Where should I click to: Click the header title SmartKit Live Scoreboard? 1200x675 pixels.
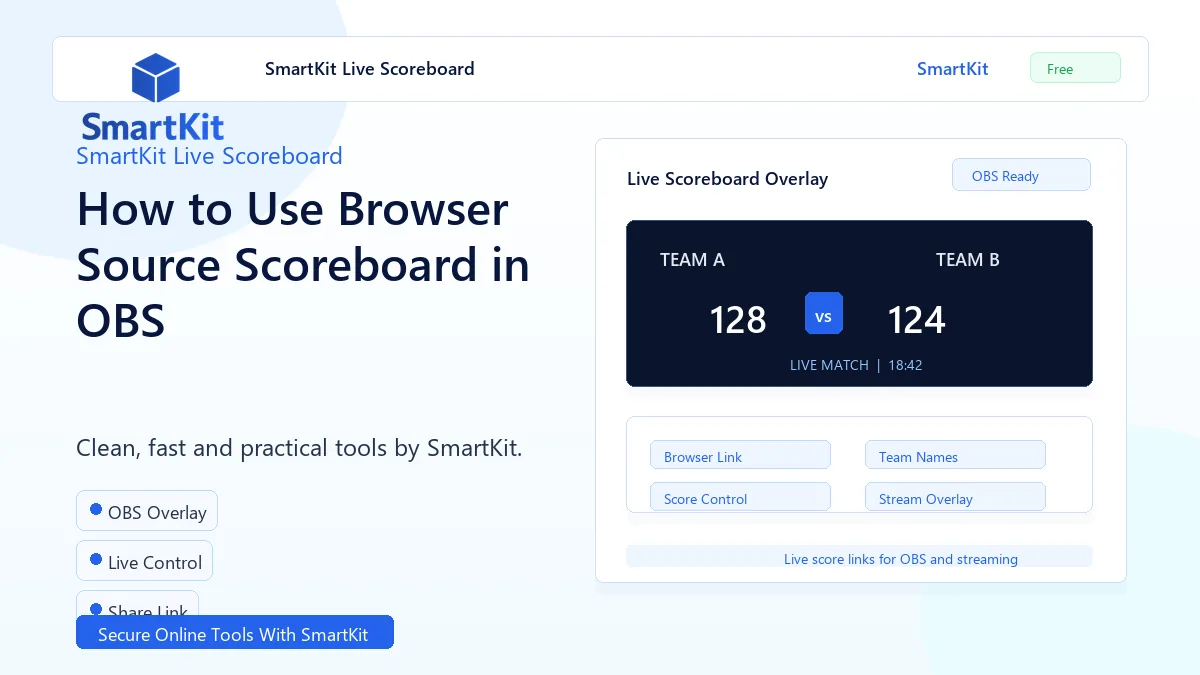[370, 69]
